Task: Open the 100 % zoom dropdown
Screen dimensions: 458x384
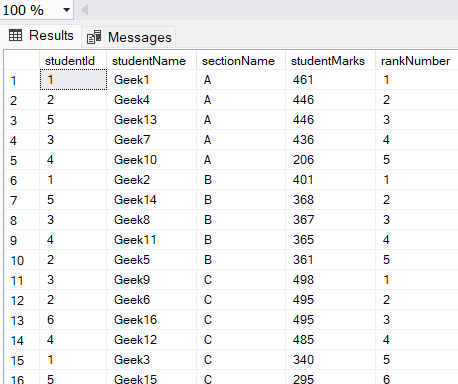Action: coord(66,10)
